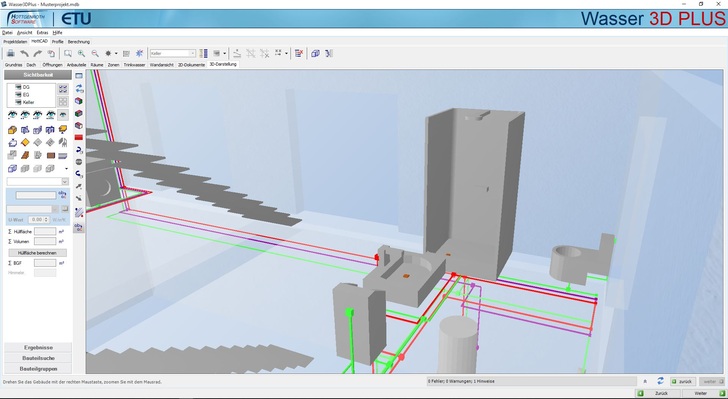Toggle the third eye visibility icon
Screen dimensions: 728x399
pos(38,115)
